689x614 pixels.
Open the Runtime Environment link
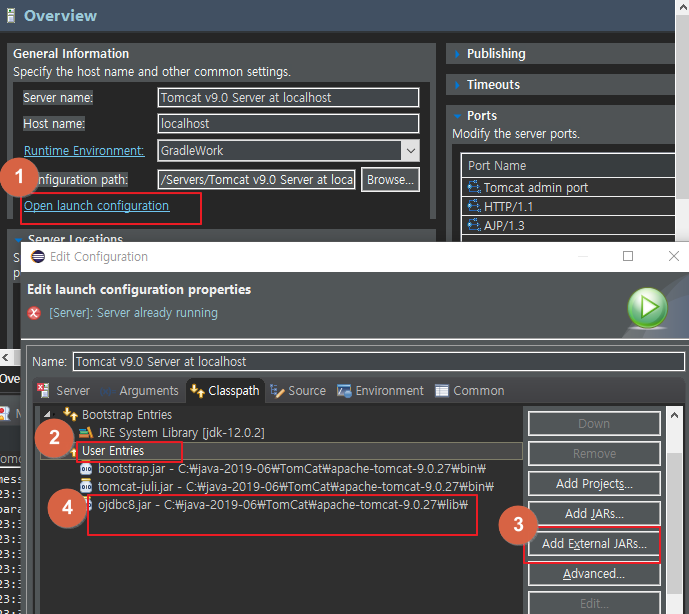84,151
